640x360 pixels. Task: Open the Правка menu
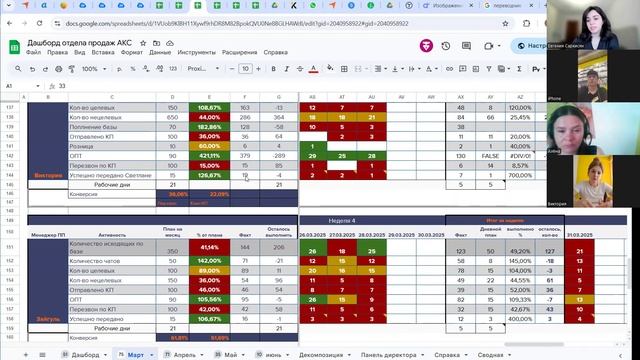tap(57, 52)
